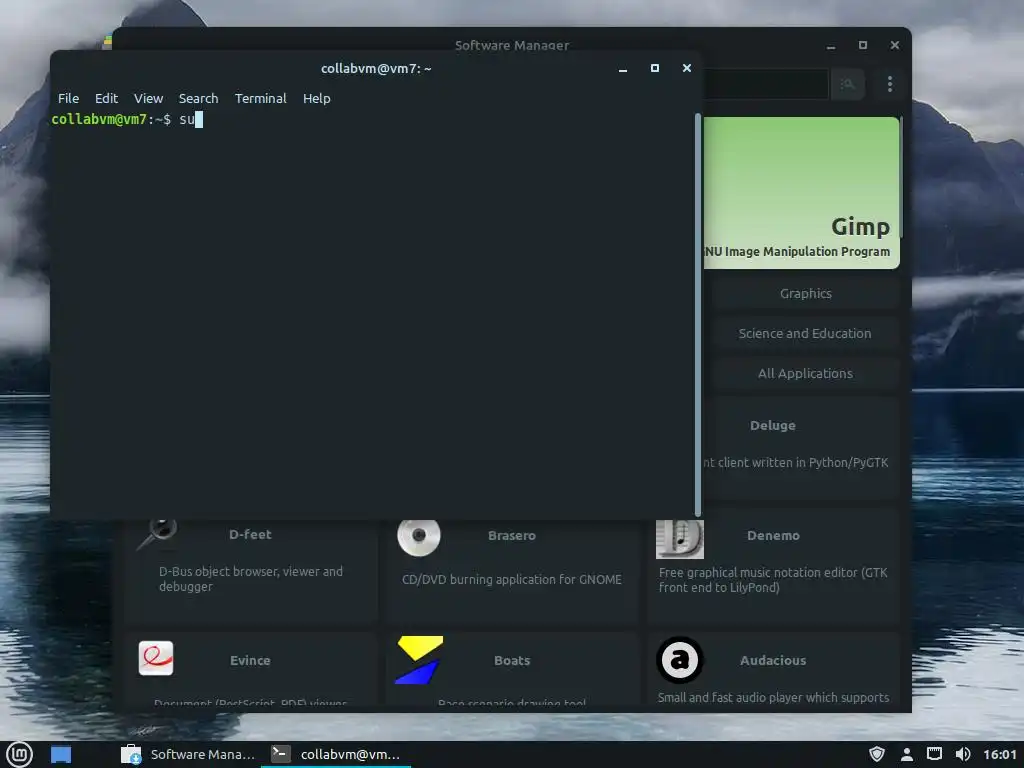
Task: Click the show desktop taskbar icon
Action: point(61,754)
